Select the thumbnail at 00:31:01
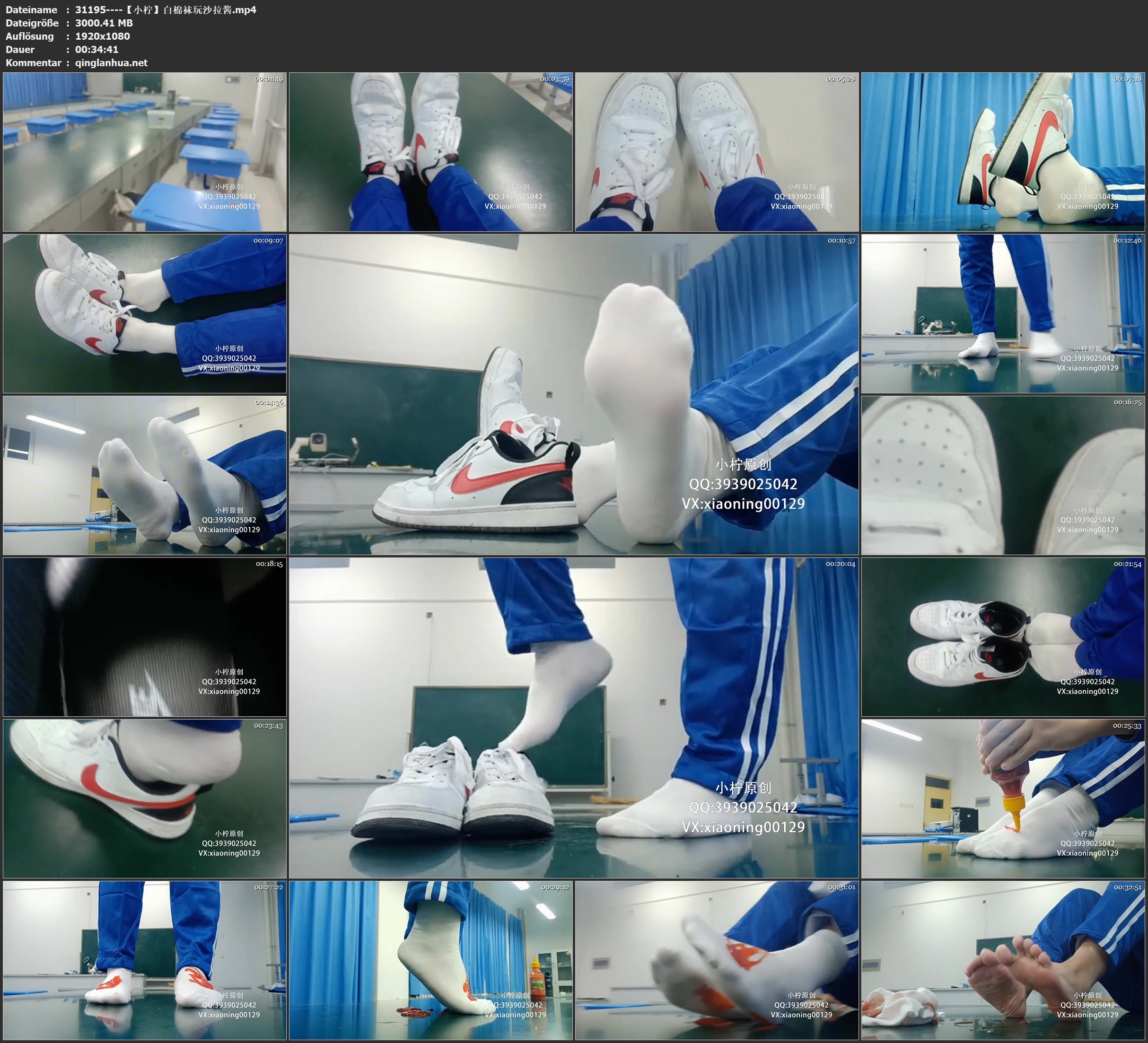This screenshot has width=1148, height=1043. 717,960
